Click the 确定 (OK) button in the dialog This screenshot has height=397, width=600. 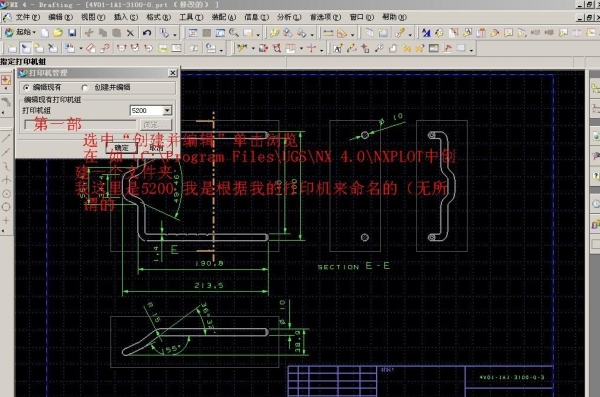coord(122,148)
